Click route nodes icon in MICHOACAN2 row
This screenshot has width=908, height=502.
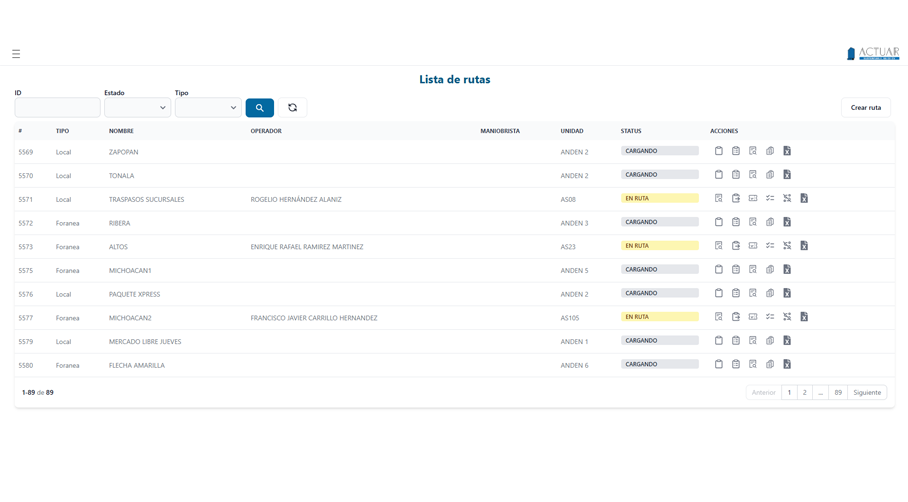coord(787,317)
